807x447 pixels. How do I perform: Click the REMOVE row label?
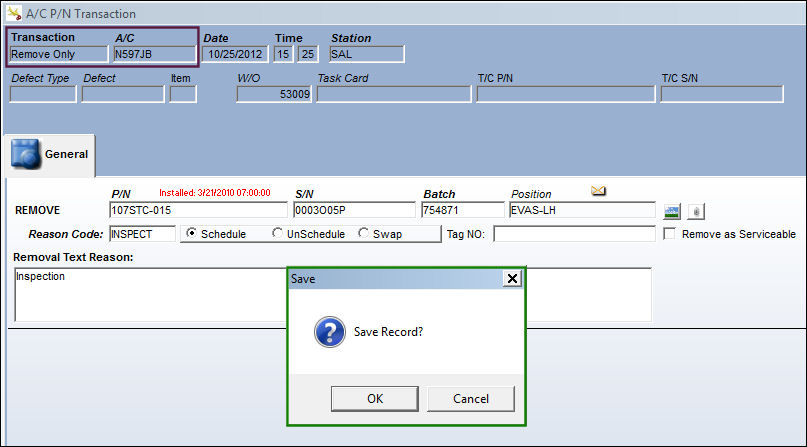(x=38, y=210)
